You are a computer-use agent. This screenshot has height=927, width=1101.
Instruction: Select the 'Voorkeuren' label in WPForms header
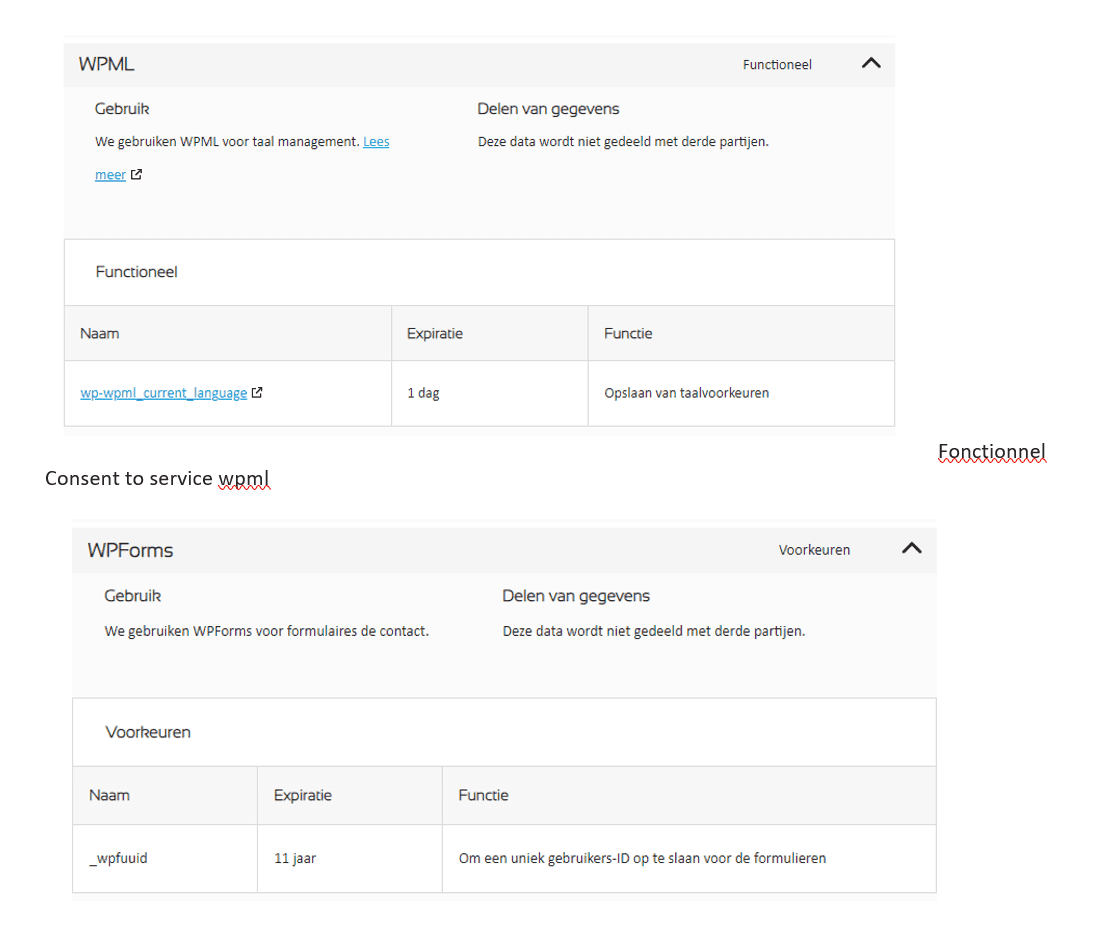click(814, 550)
